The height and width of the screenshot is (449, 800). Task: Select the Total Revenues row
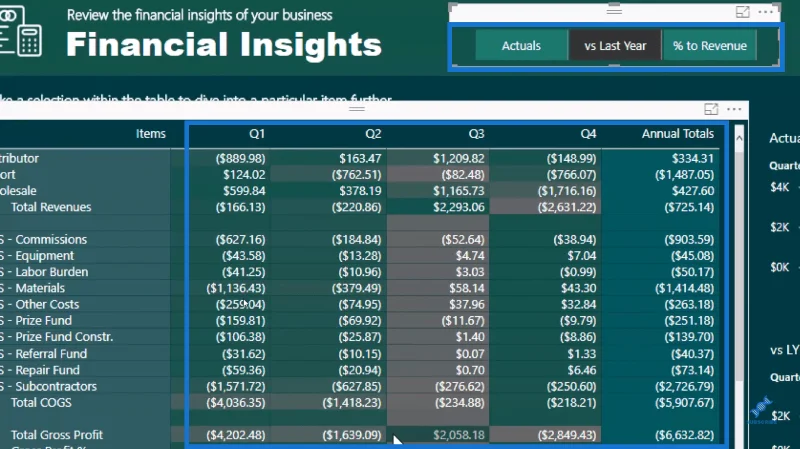pos(357,207)
